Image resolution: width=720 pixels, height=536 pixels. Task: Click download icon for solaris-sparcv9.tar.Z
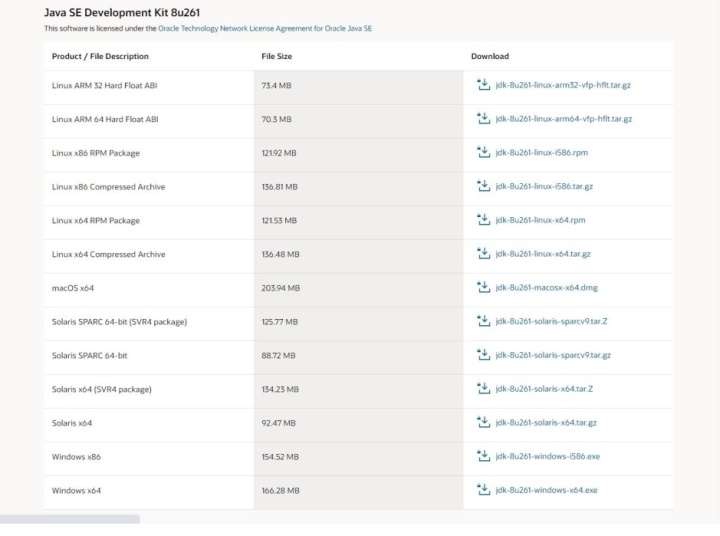pos(484,321)
